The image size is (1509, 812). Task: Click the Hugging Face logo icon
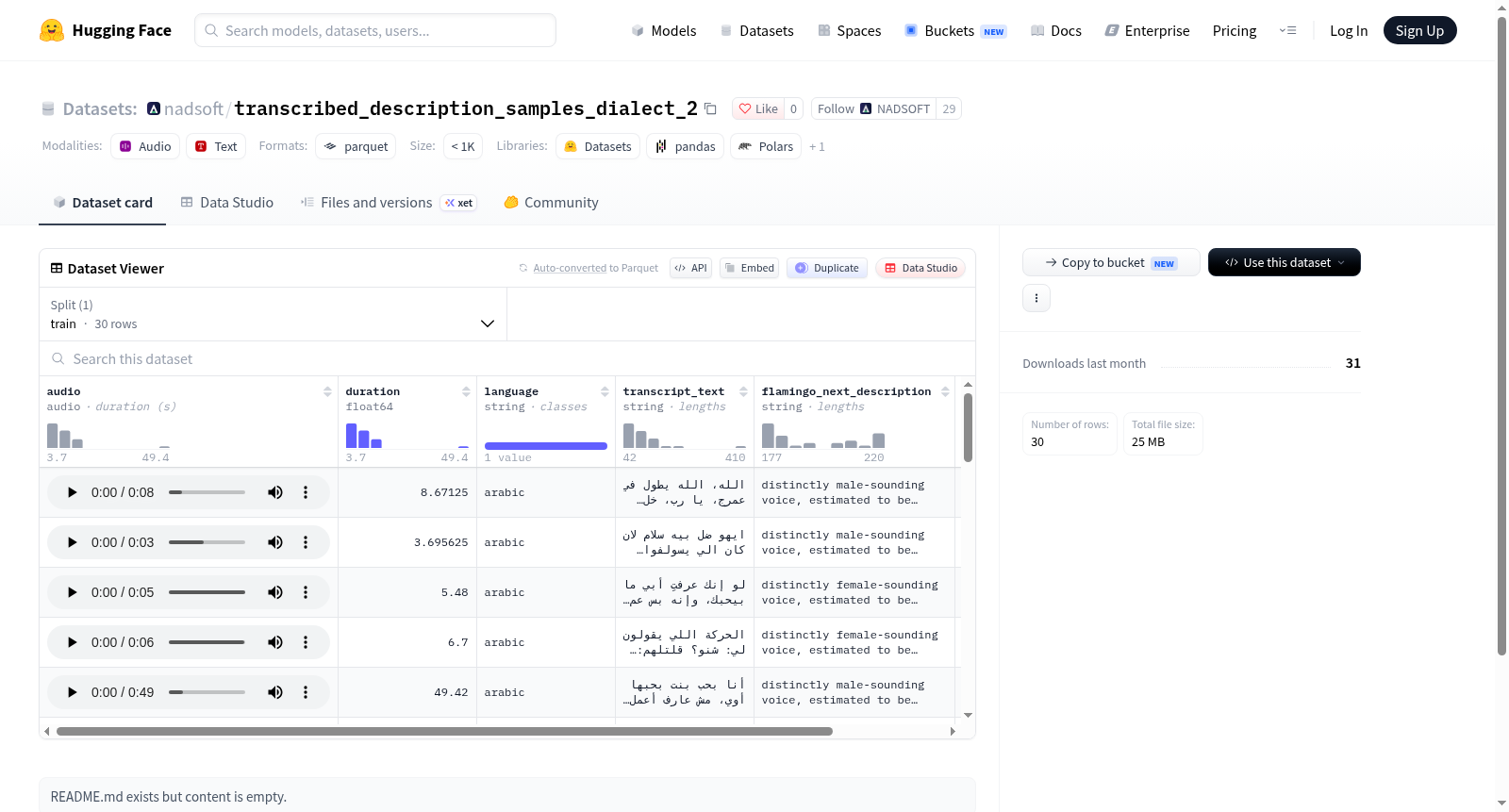pyautogui.click(x=52, y=30)
